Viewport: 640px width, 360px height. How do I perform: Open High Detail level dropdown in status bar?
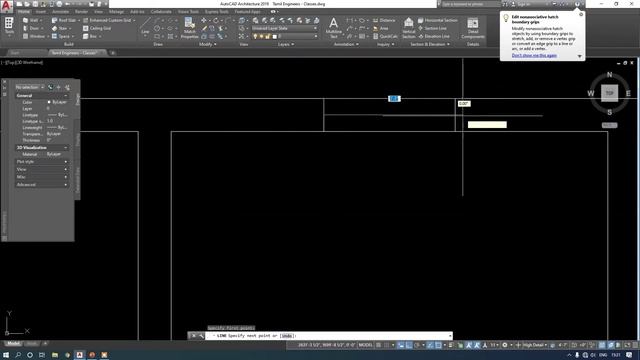point(535,345)
